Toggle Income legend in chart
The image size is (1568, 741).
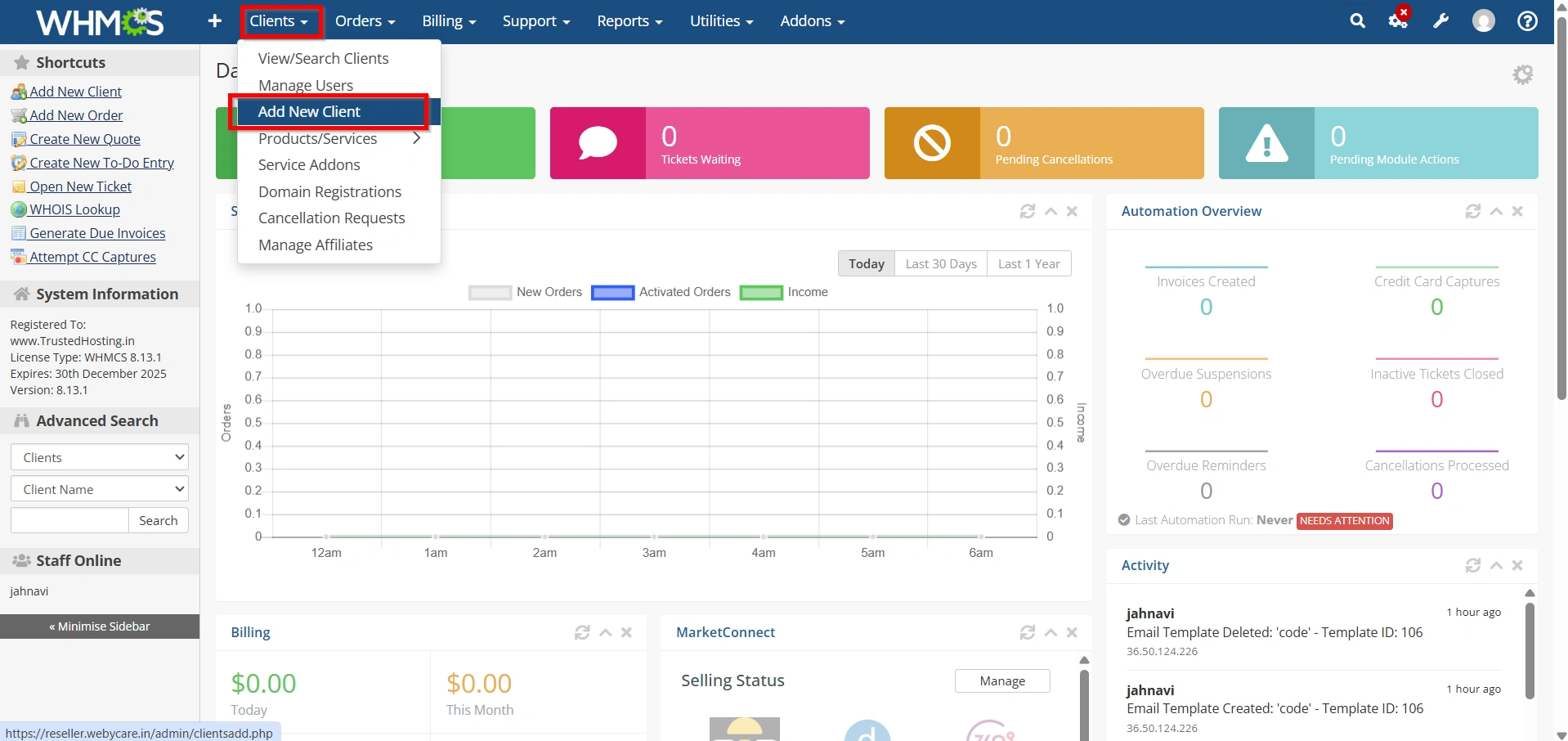[783, 292]
